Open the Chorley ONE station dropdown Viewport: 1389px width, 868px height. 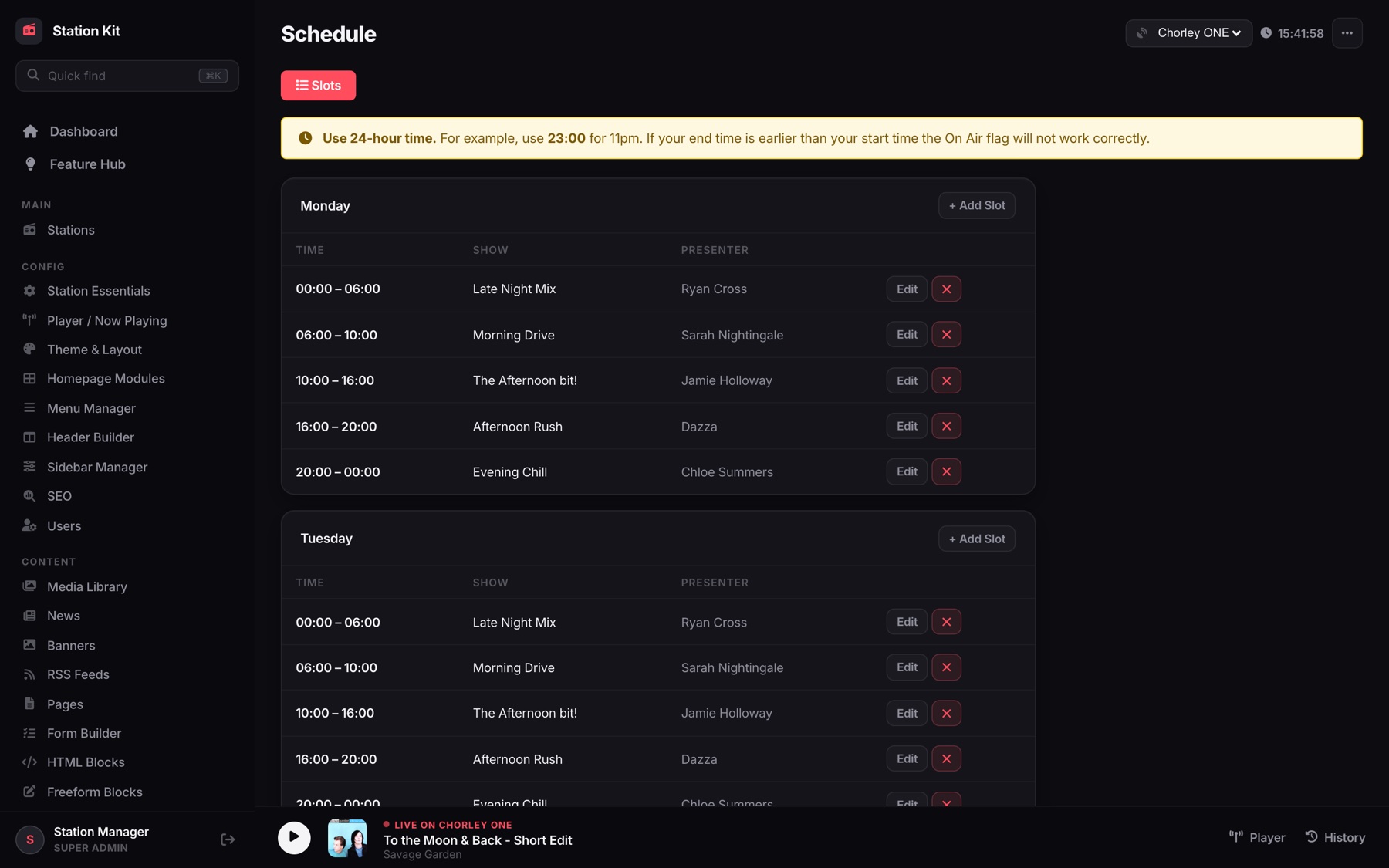[1188, 33]
